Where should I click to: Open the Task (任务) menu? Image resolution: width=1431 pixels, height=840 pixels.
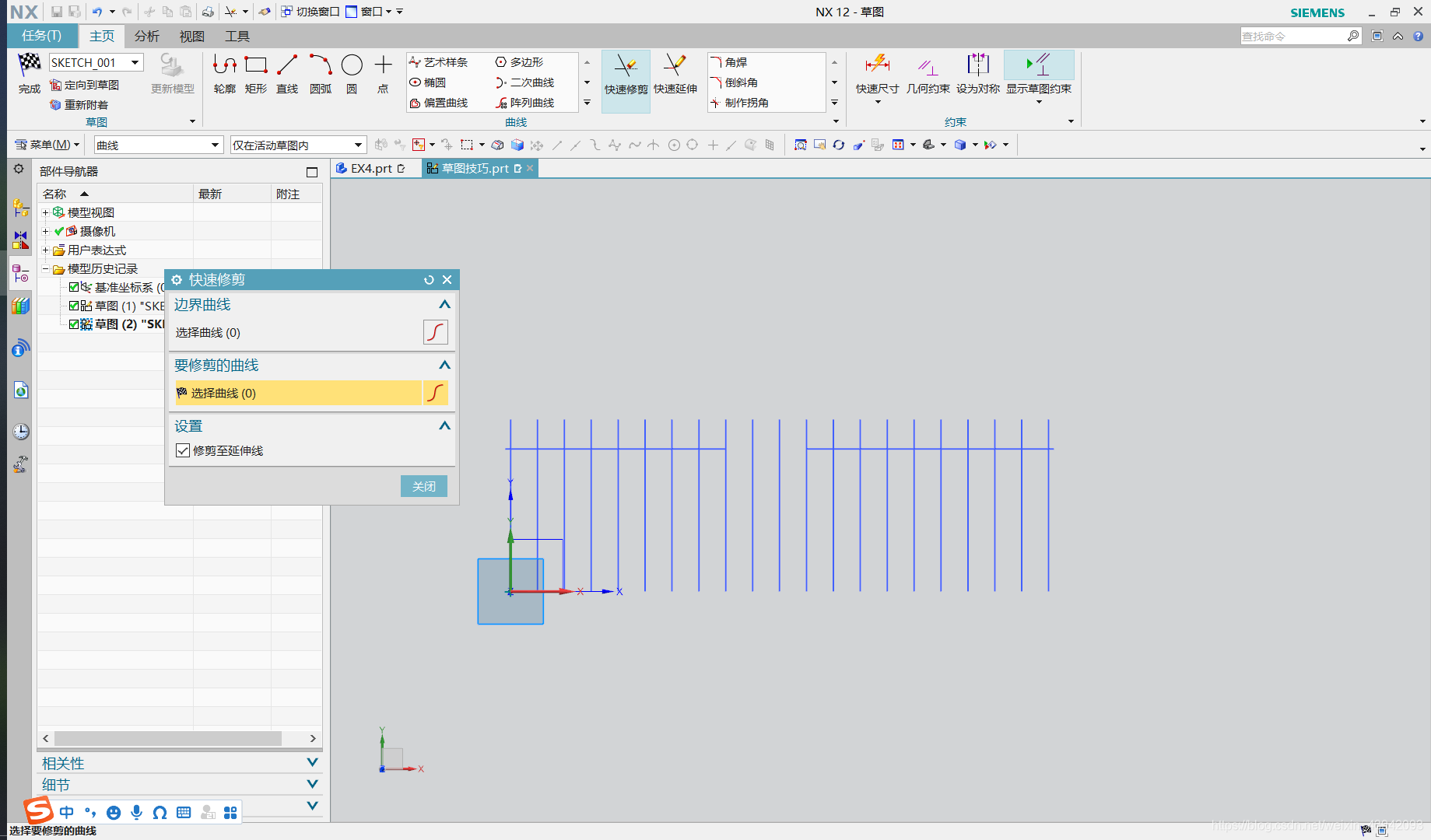tap(42, 36)
